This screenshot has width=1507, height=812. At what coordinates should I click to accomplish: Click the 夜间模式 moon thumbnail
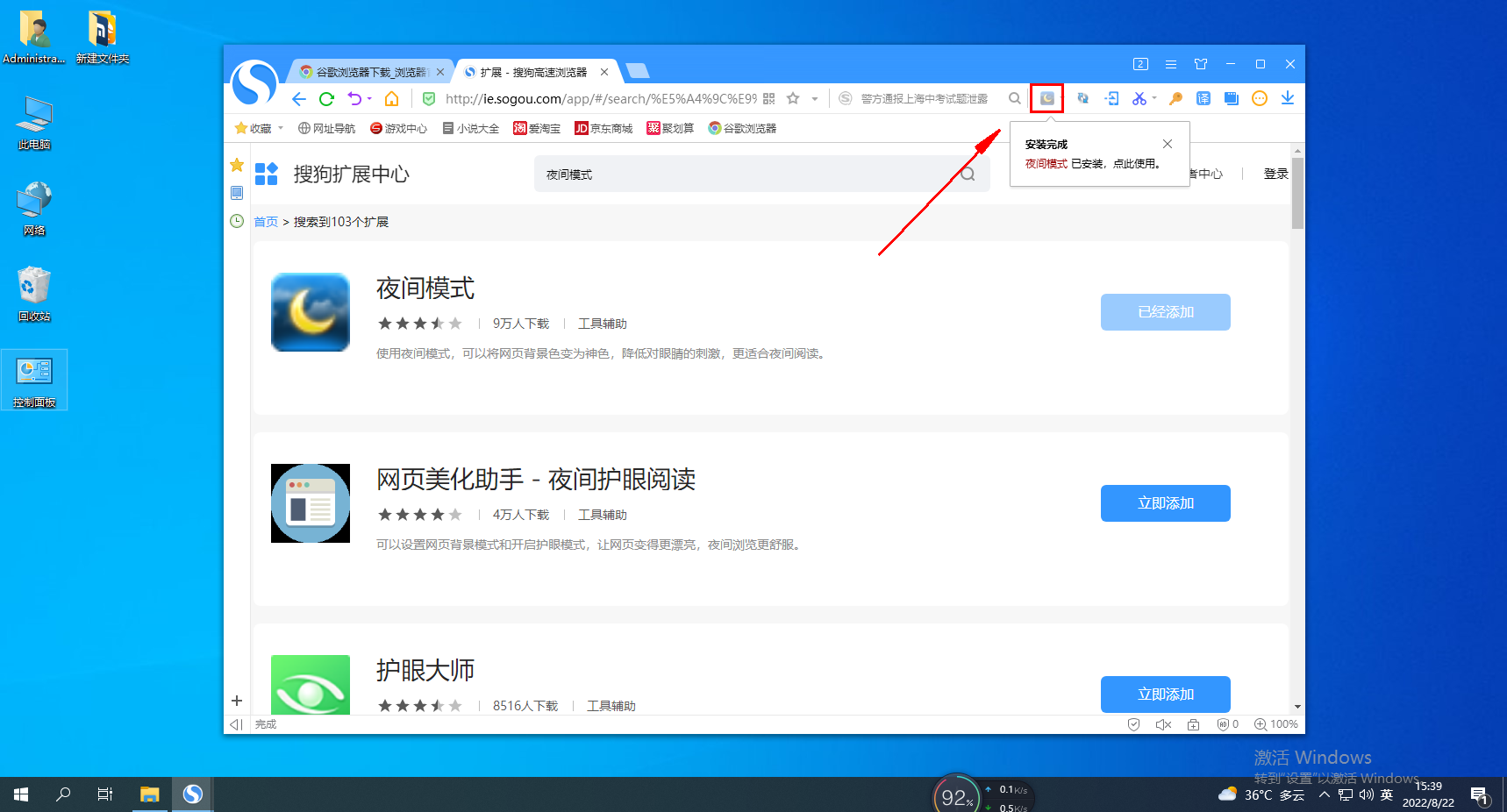[x=311, y=312]
